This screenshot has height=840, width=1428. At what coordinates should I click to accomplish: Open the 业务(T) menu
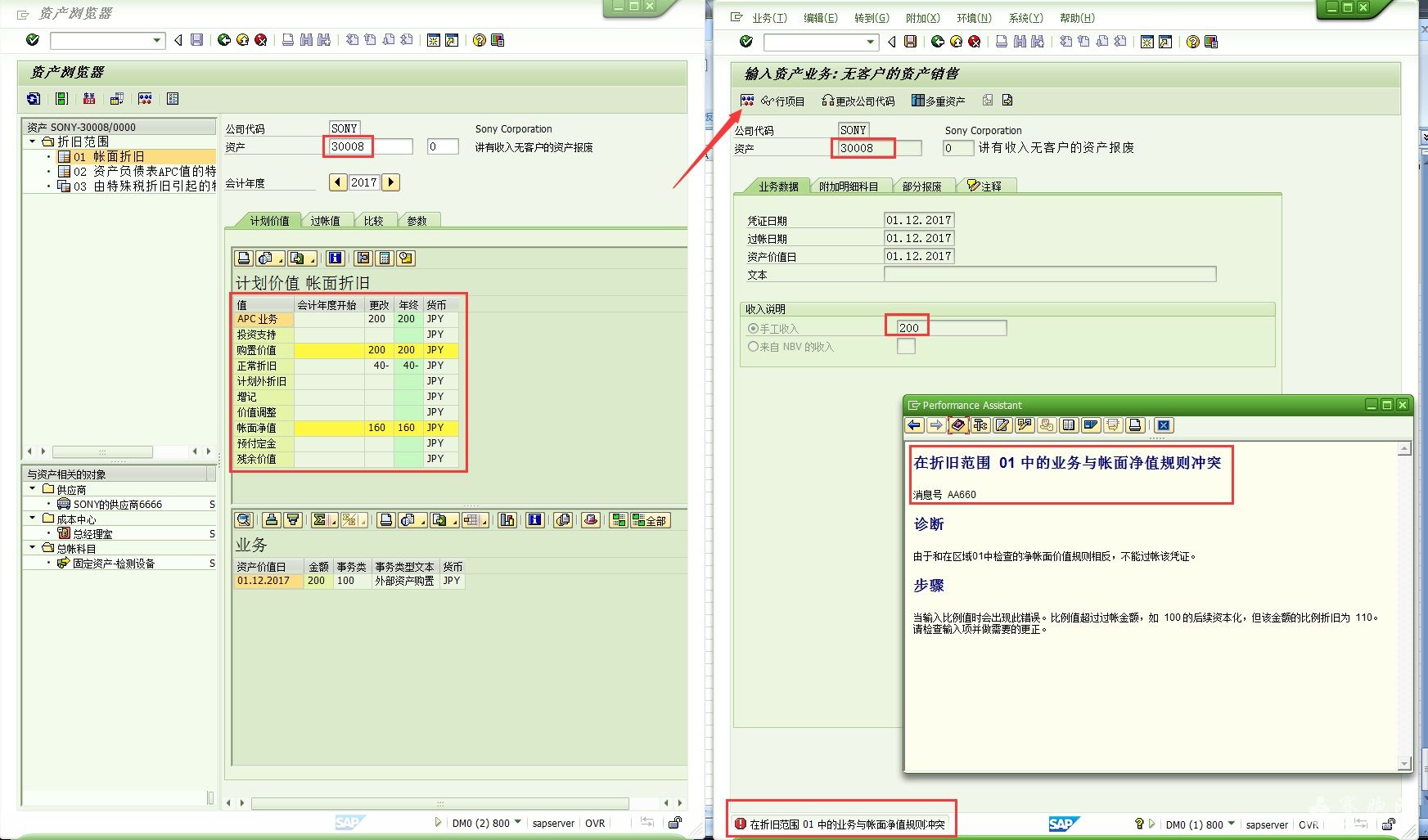(x=769, y=18)
